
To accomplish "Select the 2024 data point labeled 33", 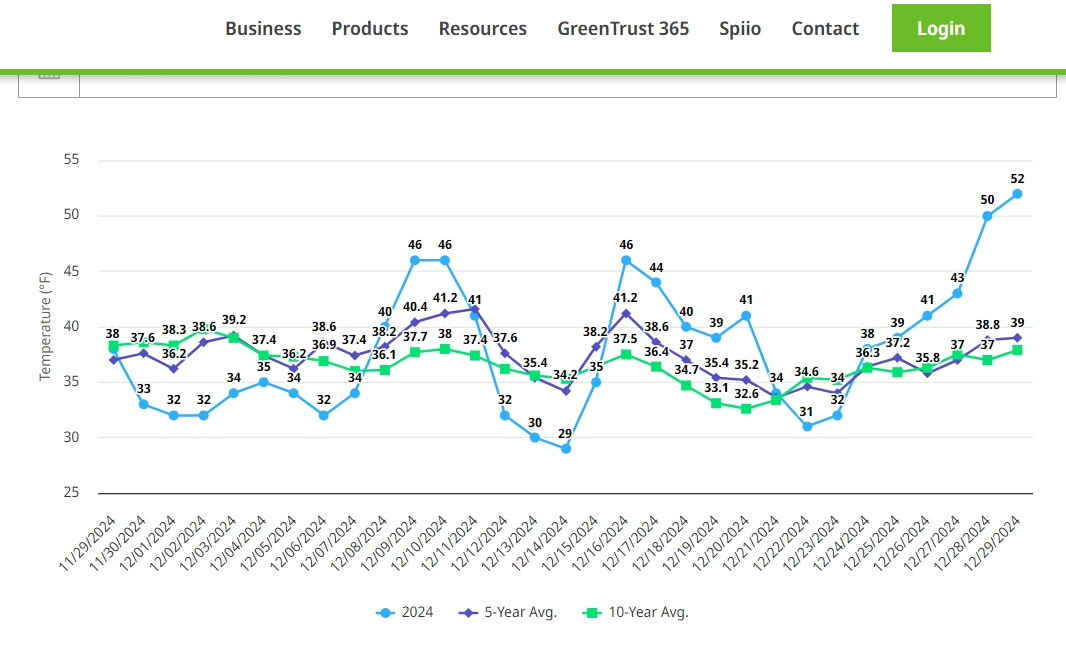I will 143,404.
